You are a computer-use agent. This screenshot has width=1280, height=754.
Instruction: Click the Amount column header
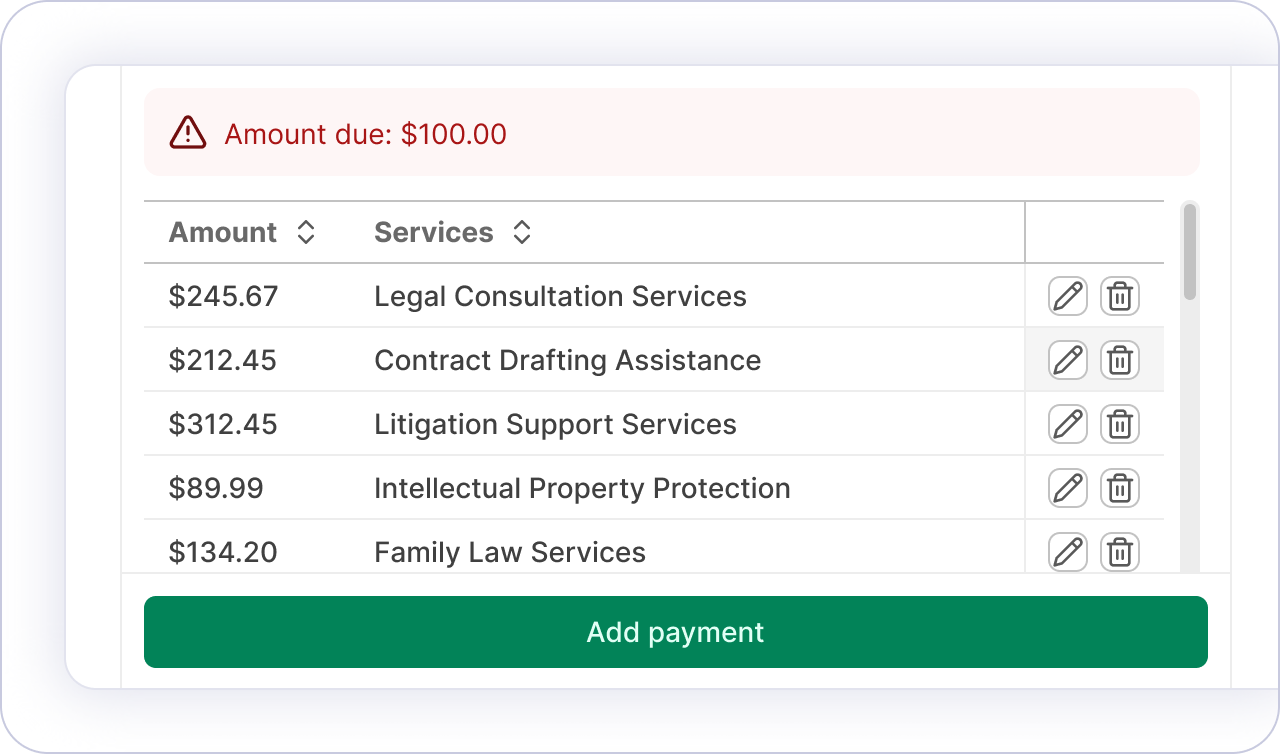[x=223, y=233]
